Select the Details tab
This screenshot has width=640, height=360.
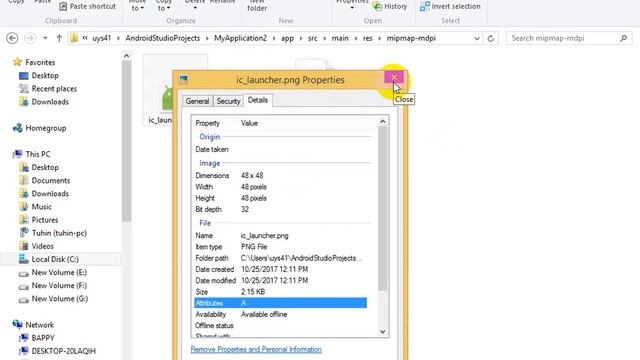(x=258, y=100)
